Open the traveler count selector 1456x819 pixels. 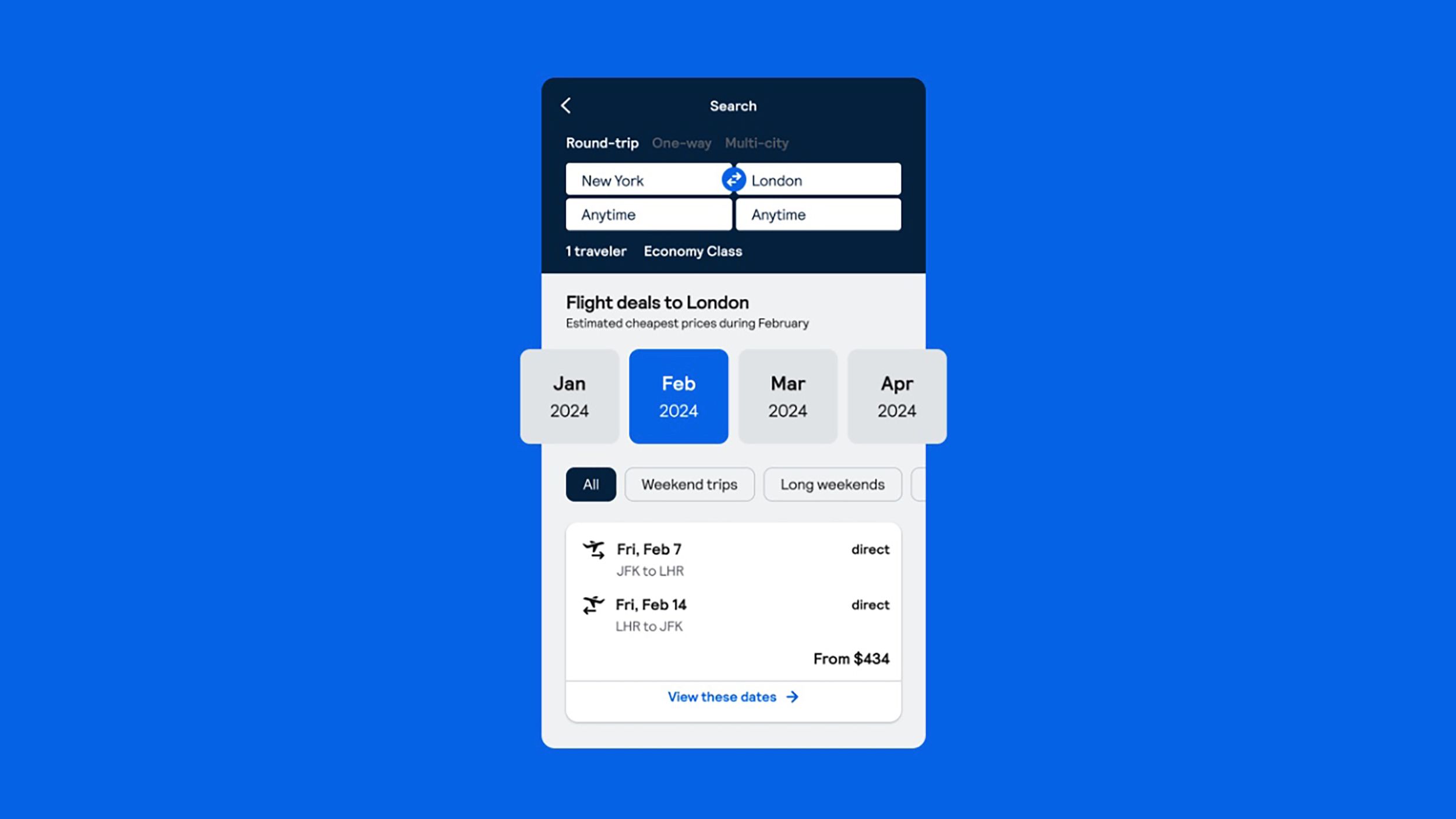(596, 250)
